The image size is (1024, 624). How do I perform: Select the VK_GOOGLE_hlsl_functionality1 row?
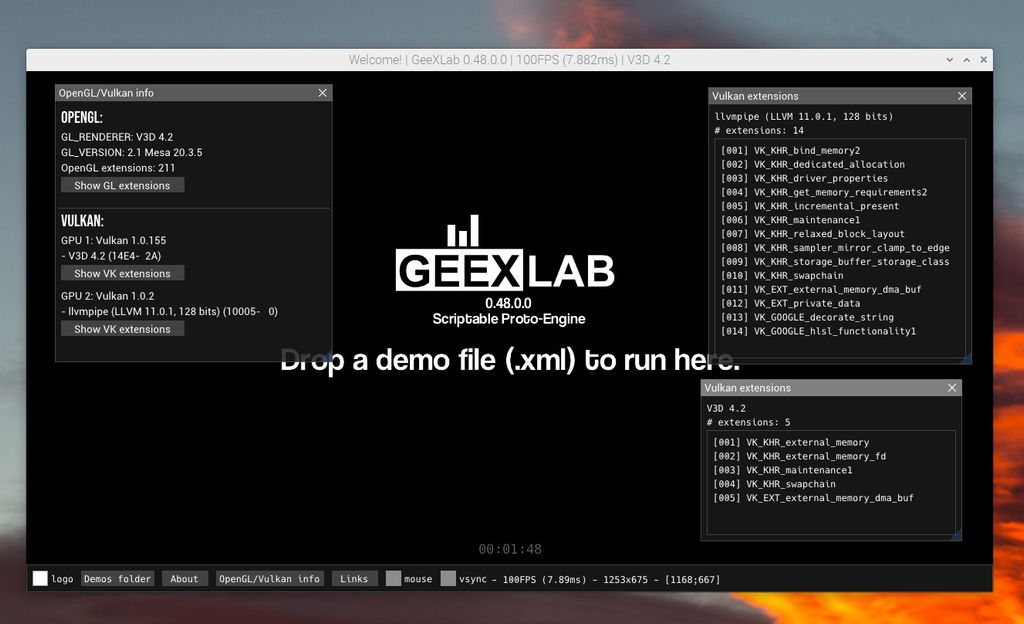pyautogui.click(x=818, y=332)
